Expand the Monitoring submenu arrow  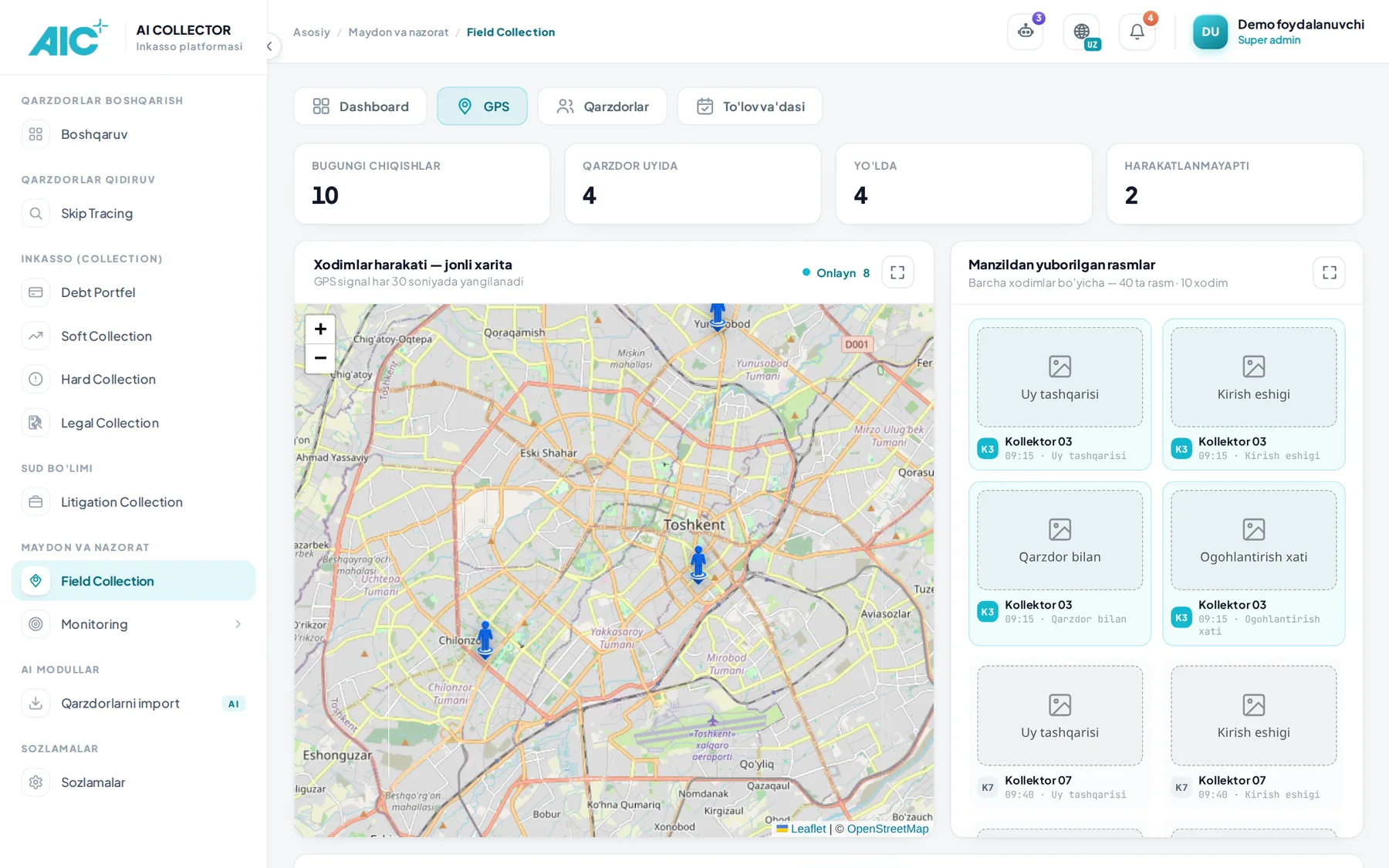point(238,624)
